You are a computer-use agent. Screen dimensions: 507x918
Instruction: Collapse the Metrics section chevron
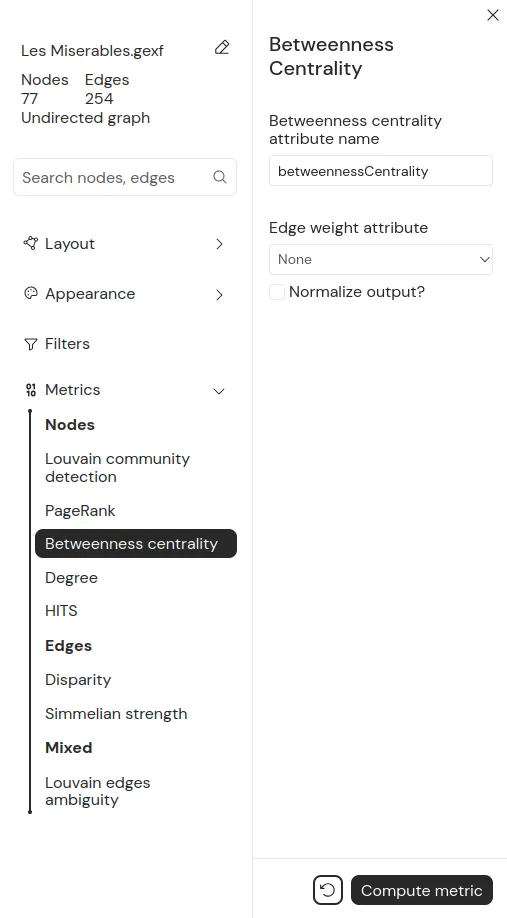click(x=219, y=391)
